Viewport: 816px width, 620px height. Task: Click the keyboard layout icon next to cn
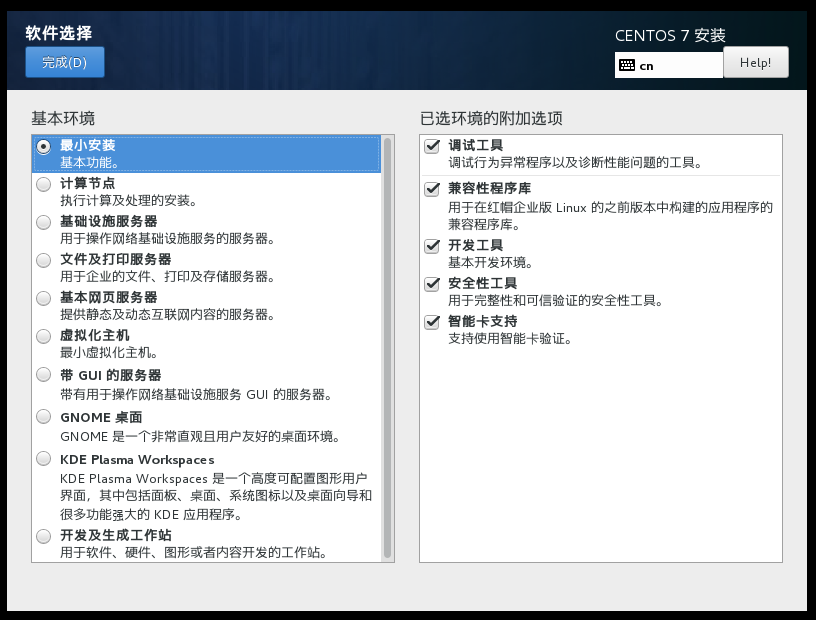[627, 66]
